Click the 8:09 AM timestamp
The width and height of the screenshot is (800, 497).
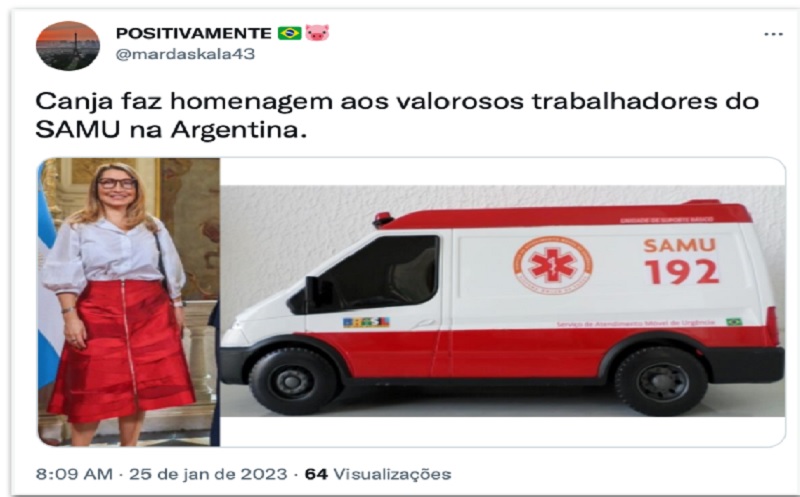[74, 474]
